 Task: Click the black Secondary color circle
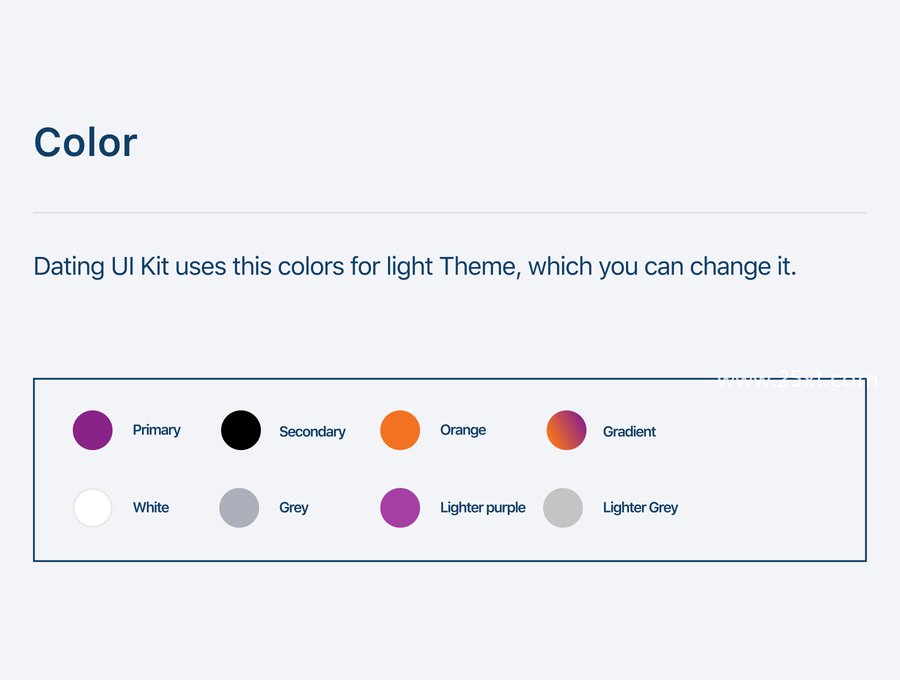click(241, 430)
